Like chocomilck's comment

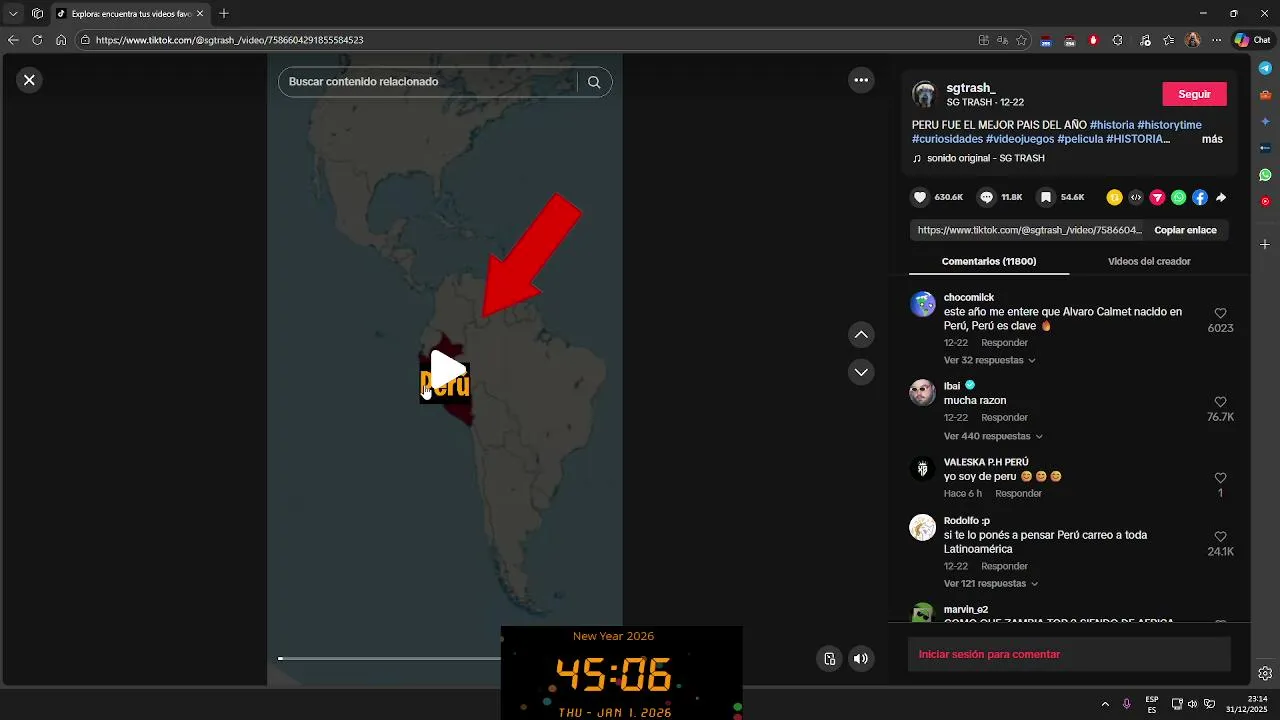(x=1220, y=313)
